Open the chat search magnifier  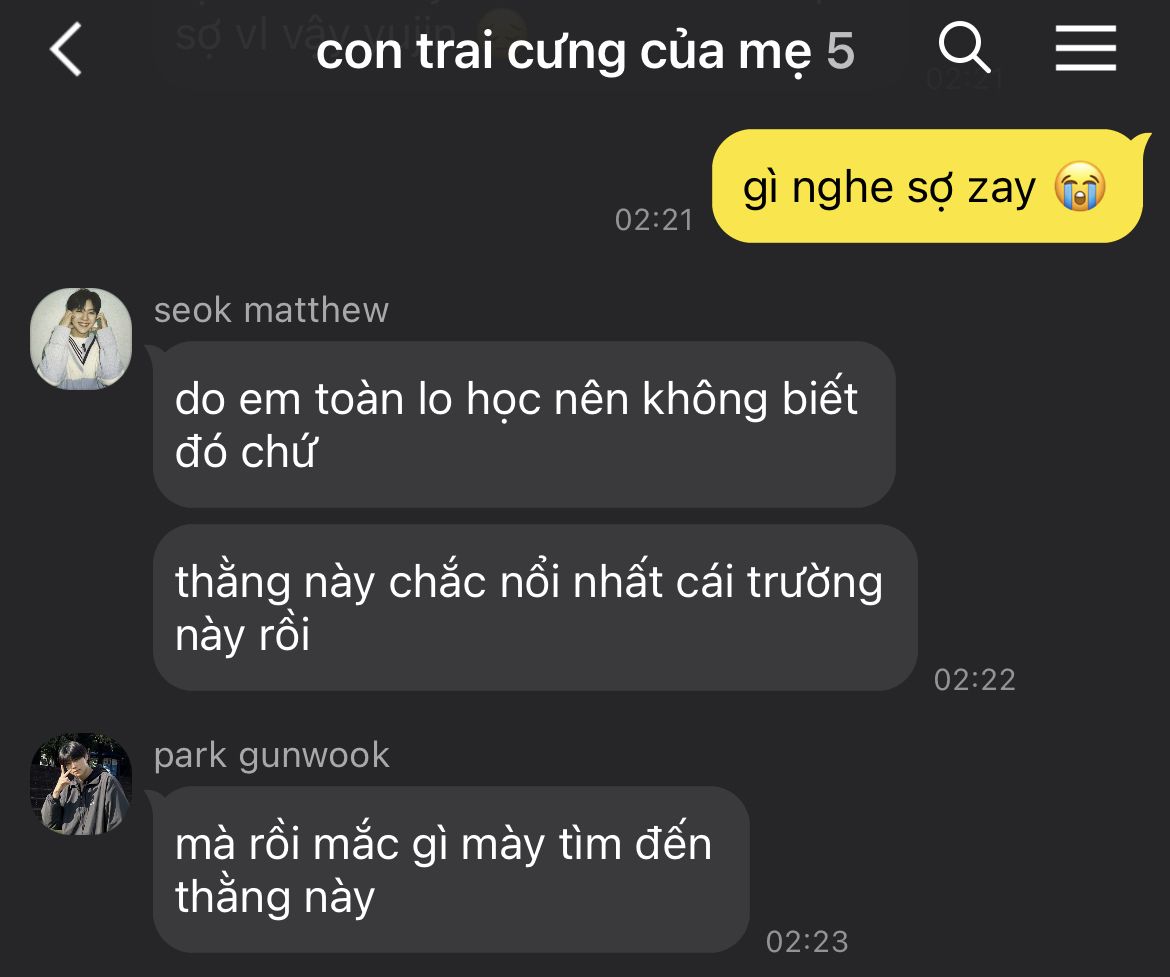[964, 47]
